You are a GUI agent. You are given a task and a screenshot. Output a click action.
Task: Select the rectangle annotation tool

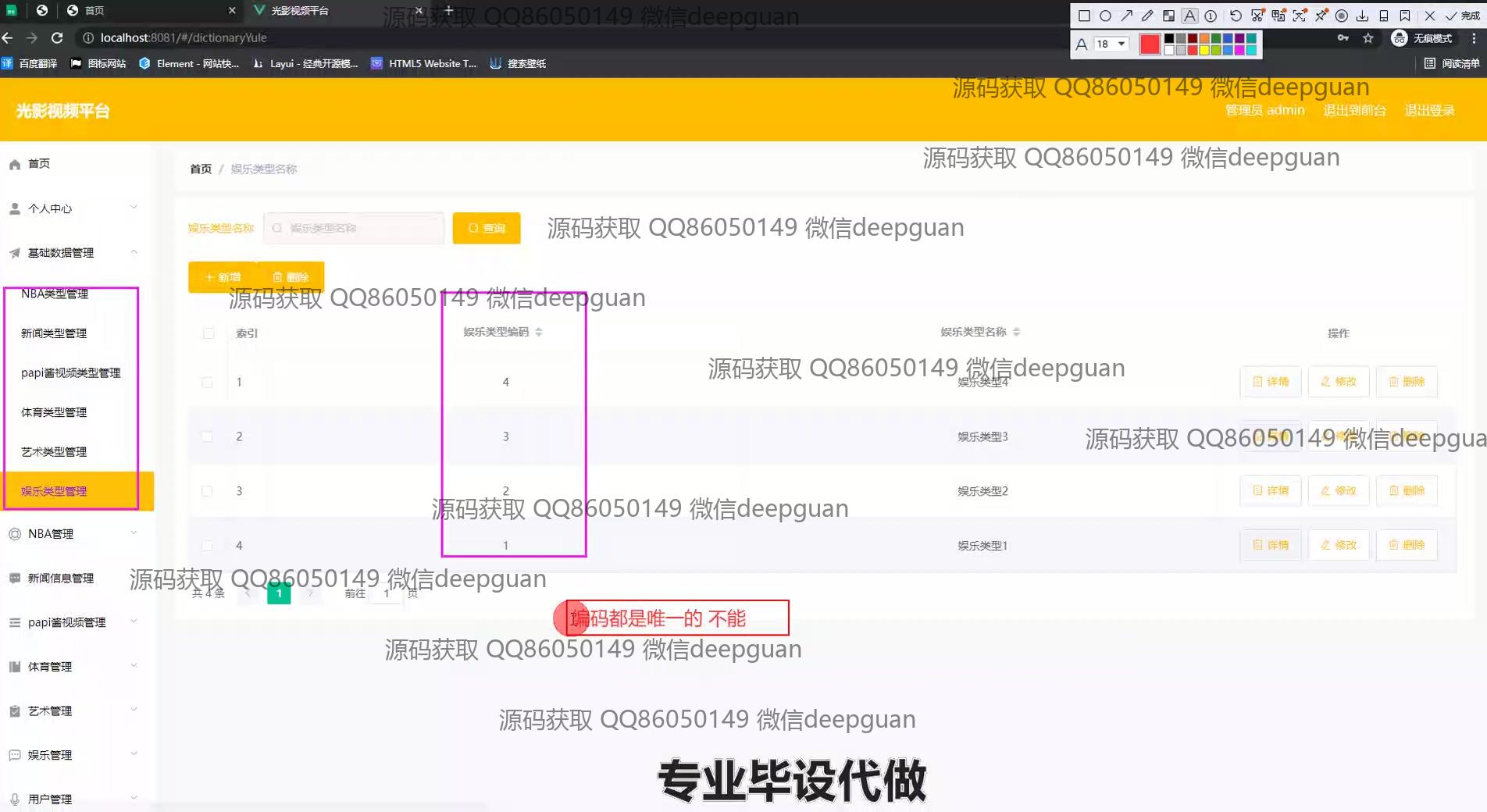click(x=1084, y=16)
